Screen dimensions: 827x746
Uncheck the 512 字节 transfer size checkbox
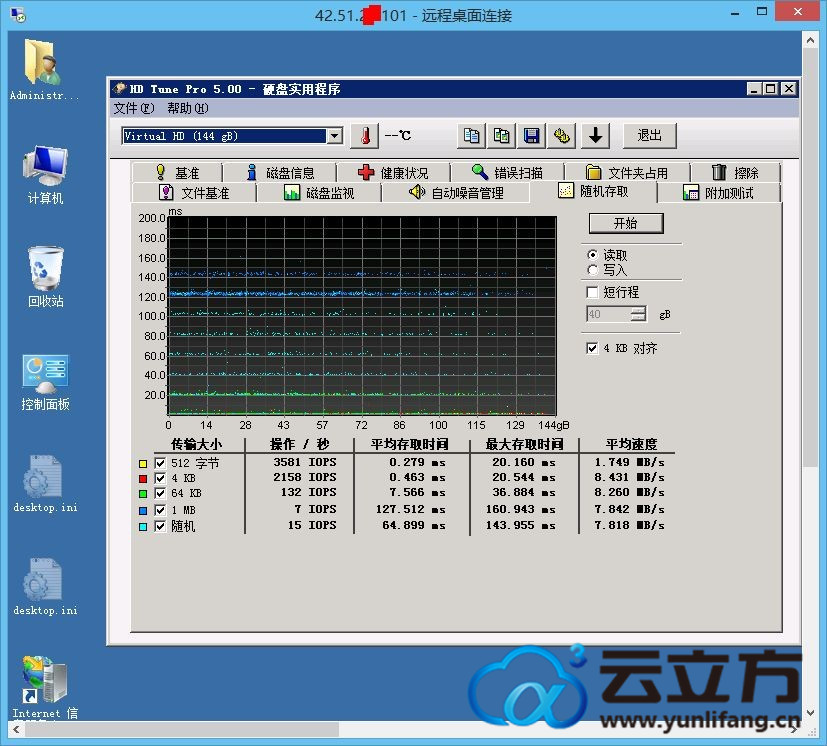click(160, 463)
